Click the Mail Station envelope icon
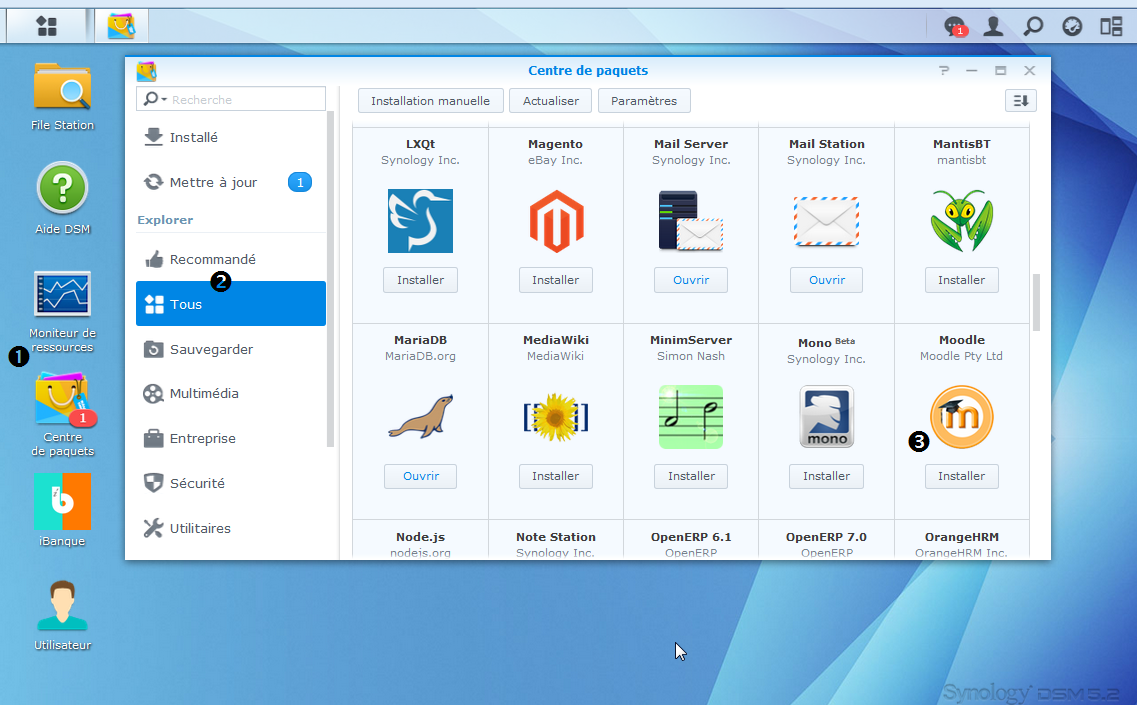 (x=827, y=221)
